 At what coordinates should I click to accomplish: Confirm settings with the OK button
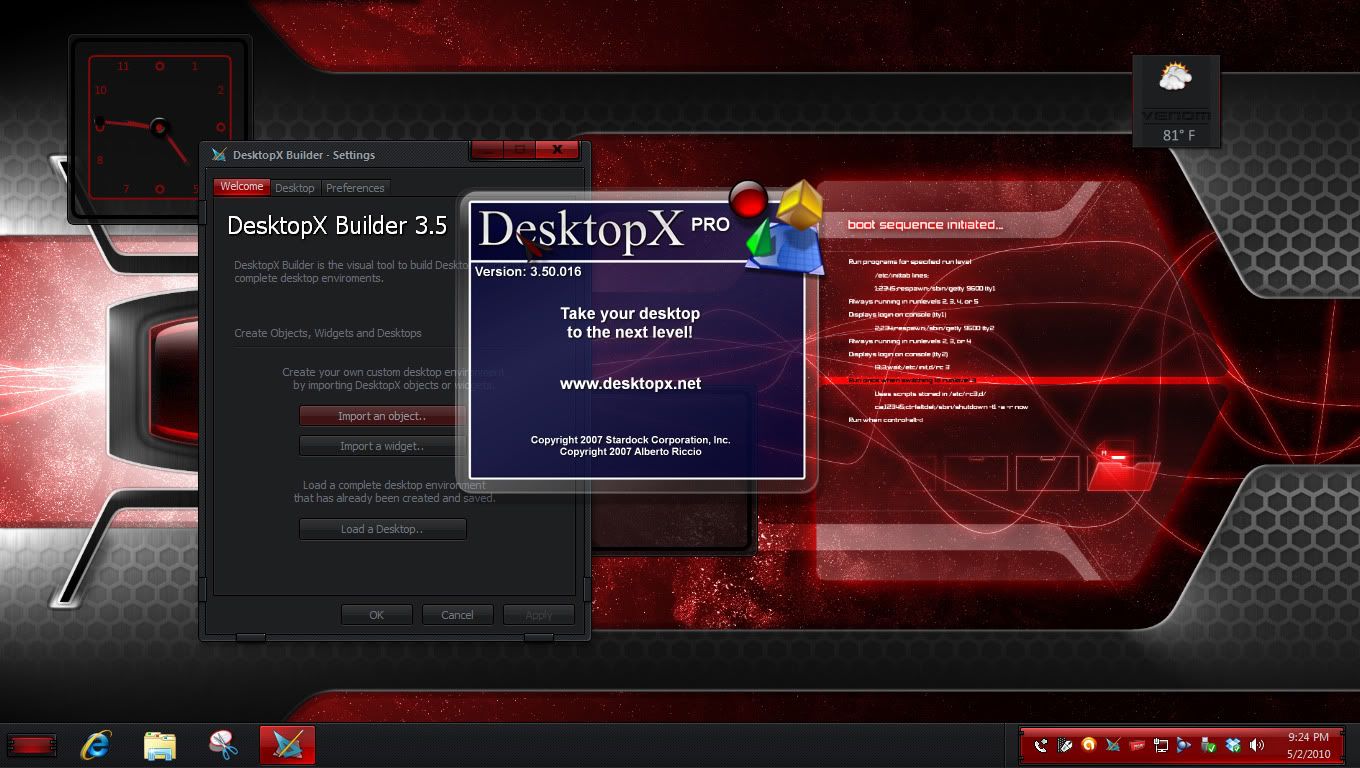[x=376, y=615]
